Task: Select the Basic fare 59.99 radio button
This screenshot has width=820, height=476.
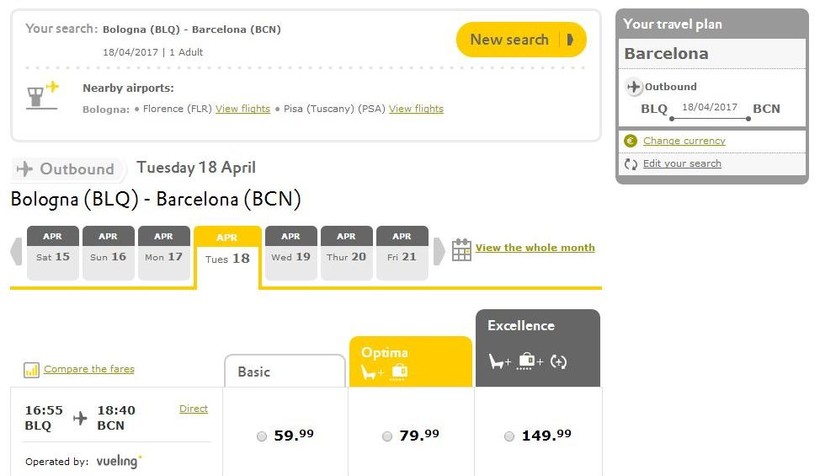Action: click(262, 436)
